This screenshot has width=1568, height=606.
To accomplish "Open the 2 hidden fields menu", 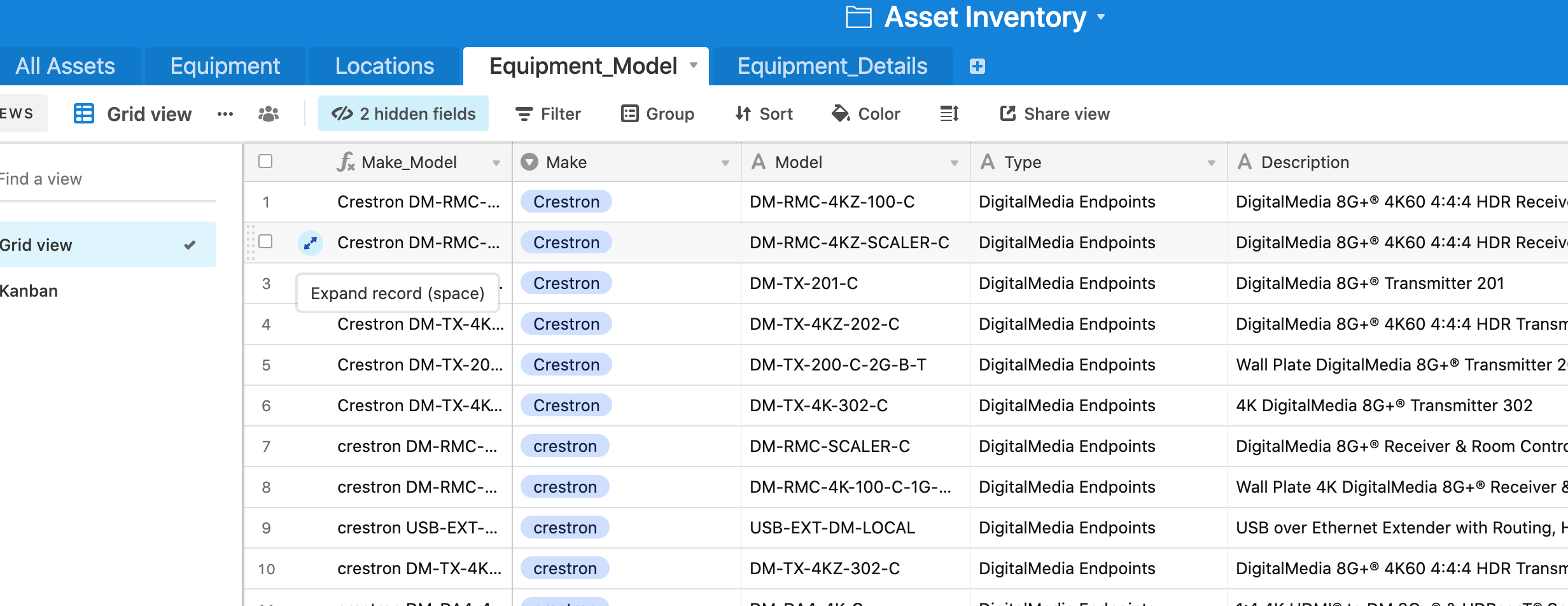I will [x=403, y=113].
